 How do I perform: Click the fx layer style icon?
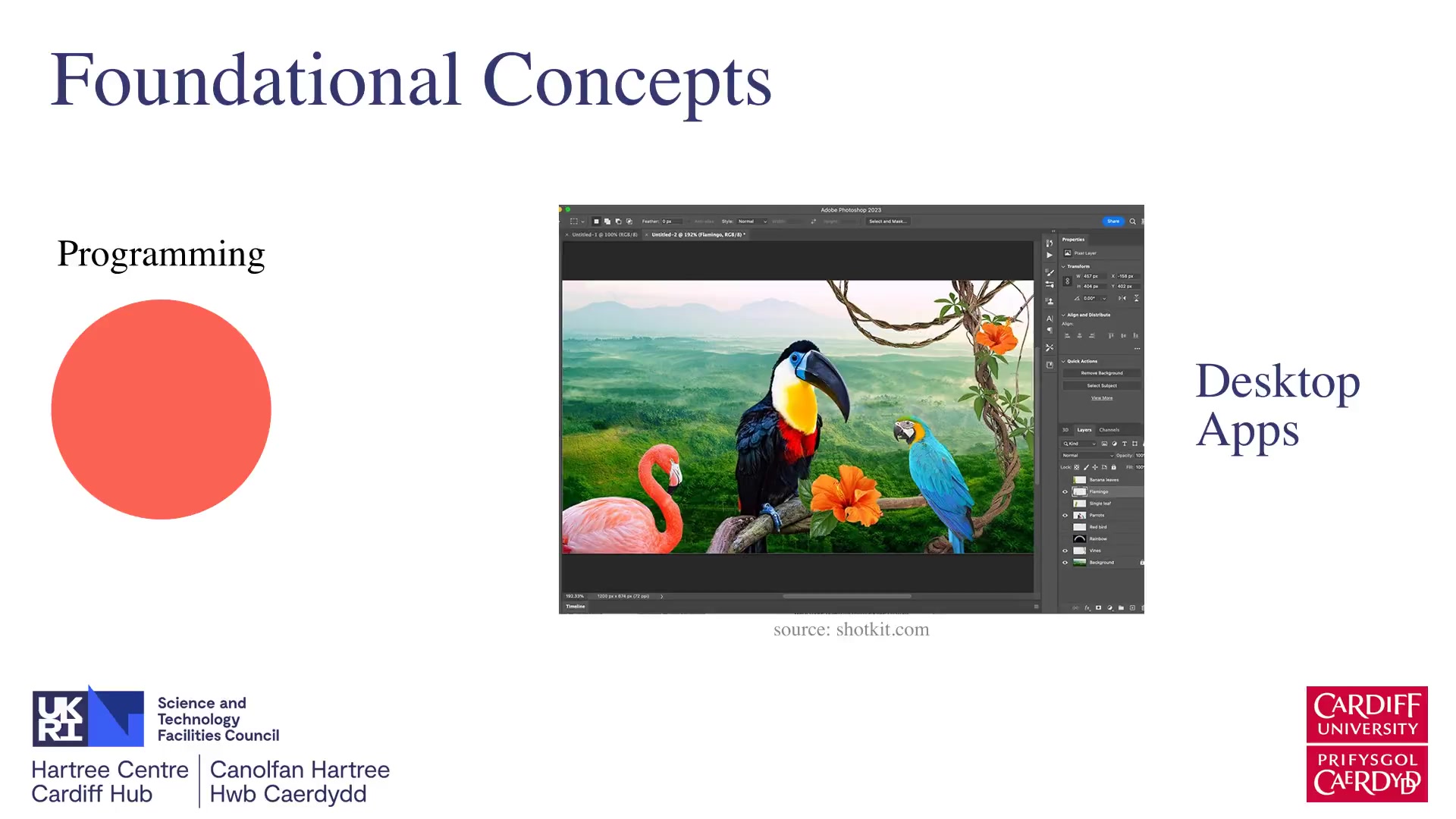[x=1087, y=607]
